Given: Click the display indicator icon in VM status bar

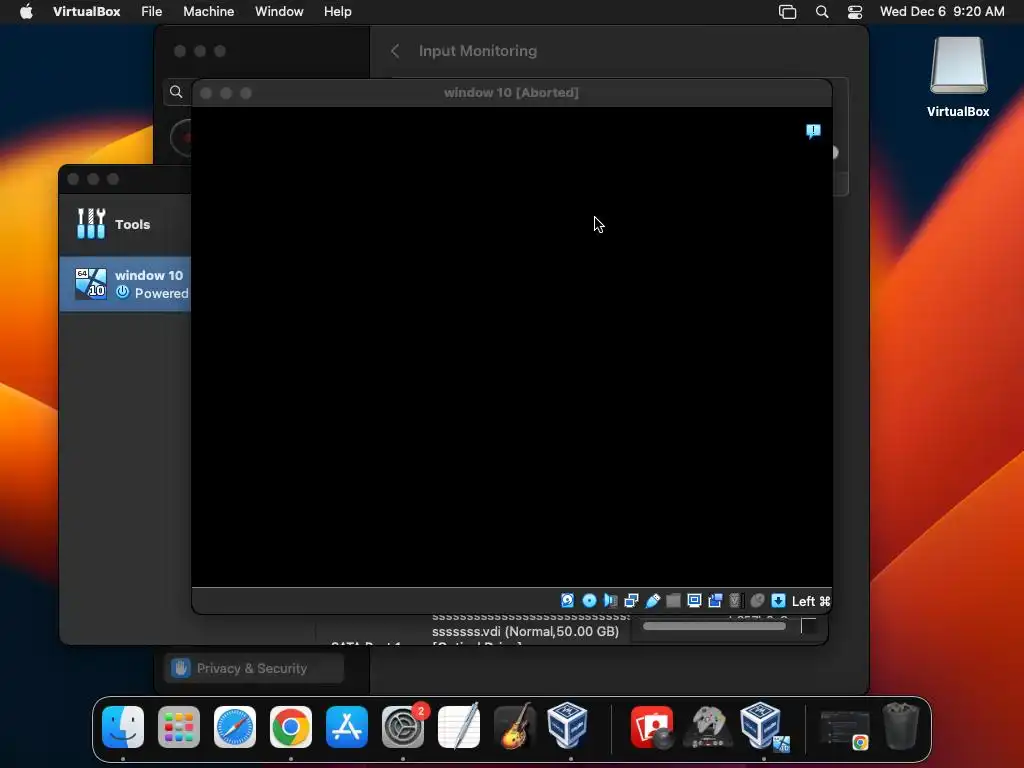Looking at the screenshot, I should point(694,601).
